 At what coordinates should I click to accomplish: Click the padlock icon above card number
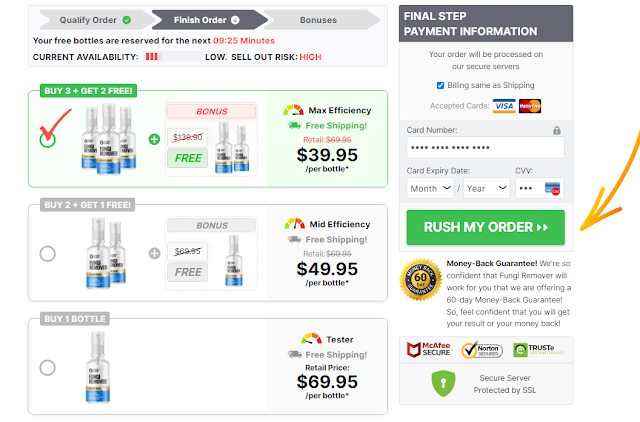[557, 130]
